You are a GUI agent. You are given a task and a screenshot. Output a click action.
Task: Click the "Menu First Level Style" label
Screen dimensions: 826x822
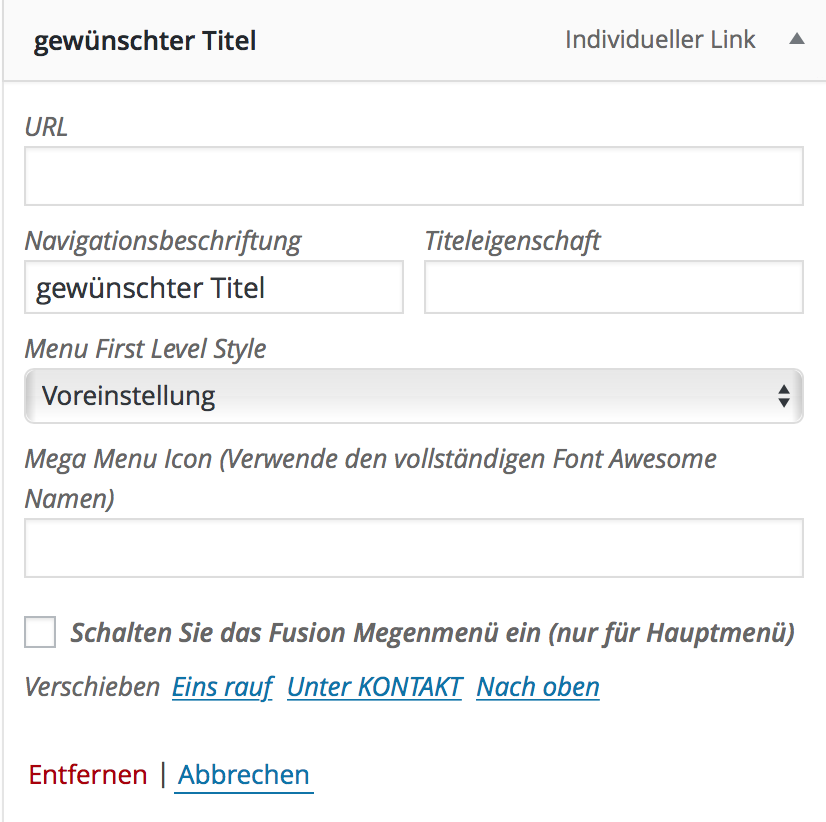click(x=145, y=349)
